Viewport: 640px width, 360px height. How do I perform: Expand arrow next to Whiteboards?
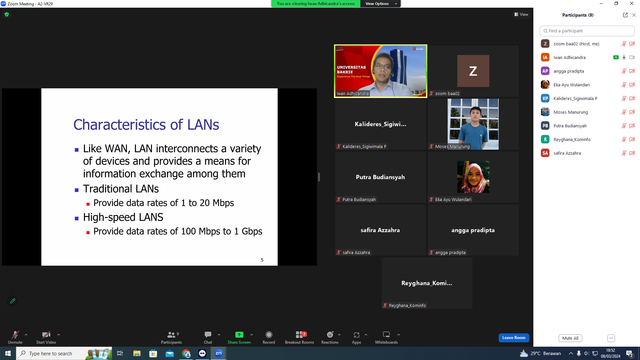[x=398, y=335]
